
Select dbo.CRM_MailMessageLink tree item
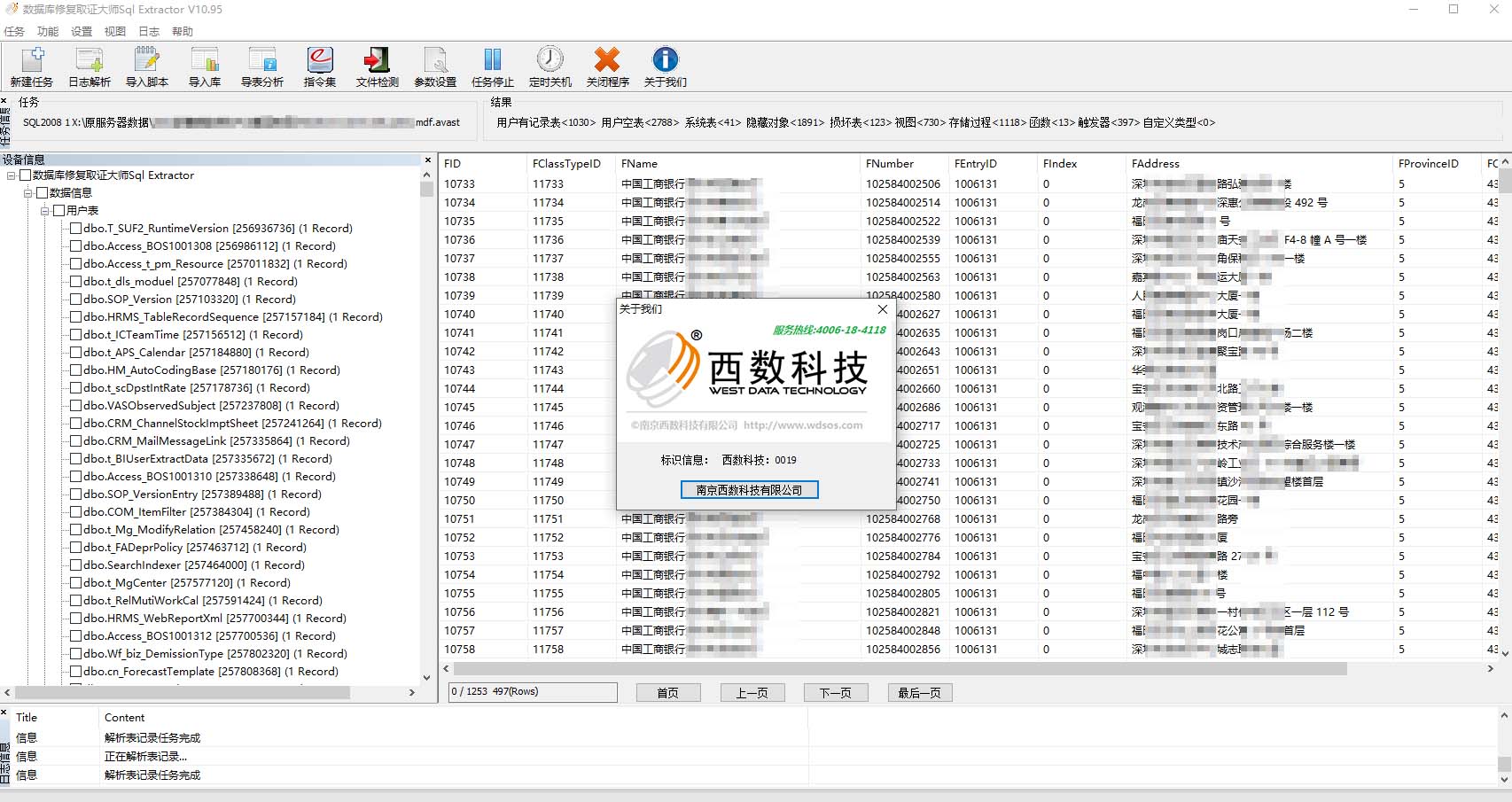[x=217, y=441]
